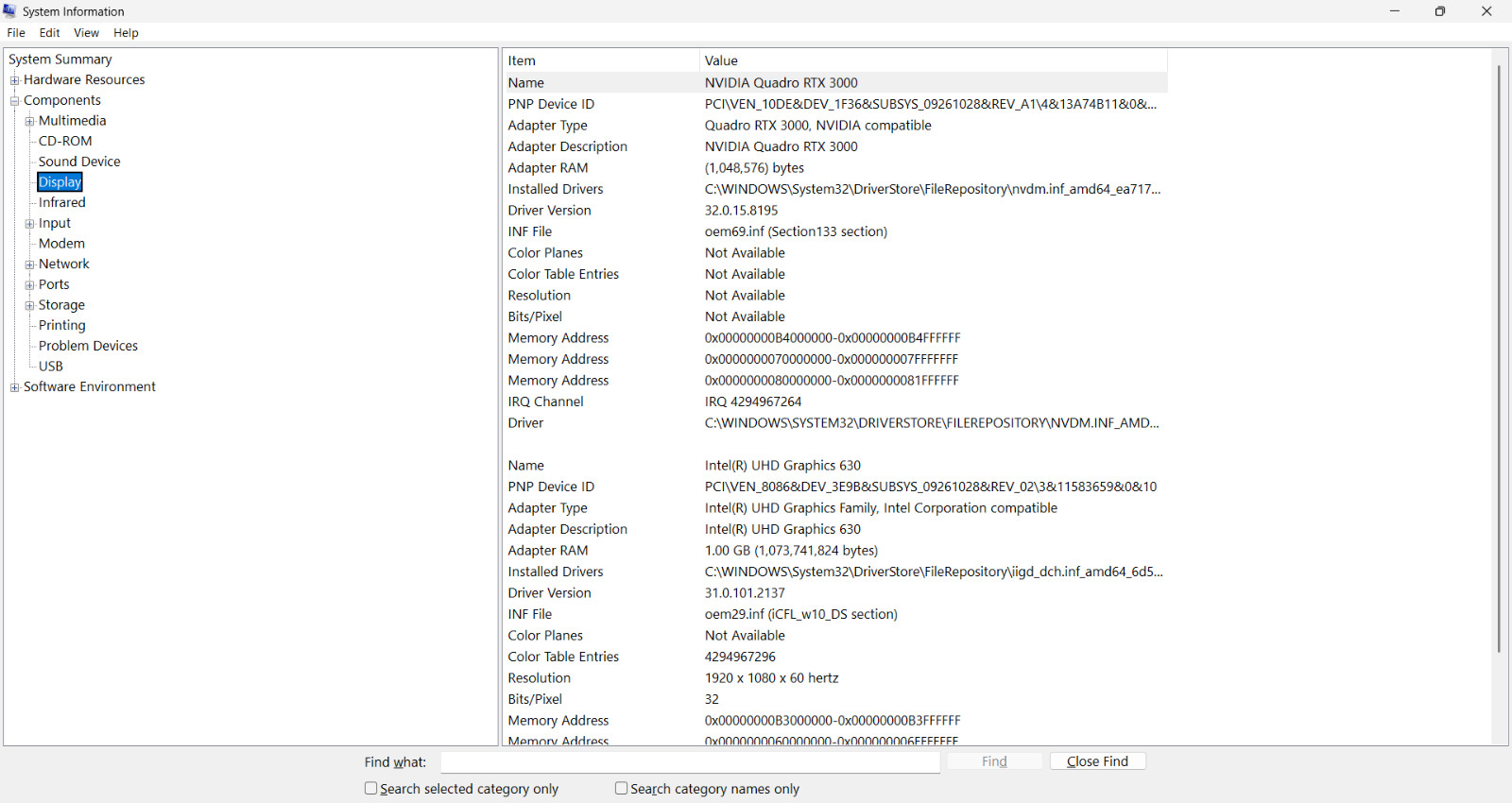1512x803 pixels.
Task: Expand the Network node
Action: [30, 265]
